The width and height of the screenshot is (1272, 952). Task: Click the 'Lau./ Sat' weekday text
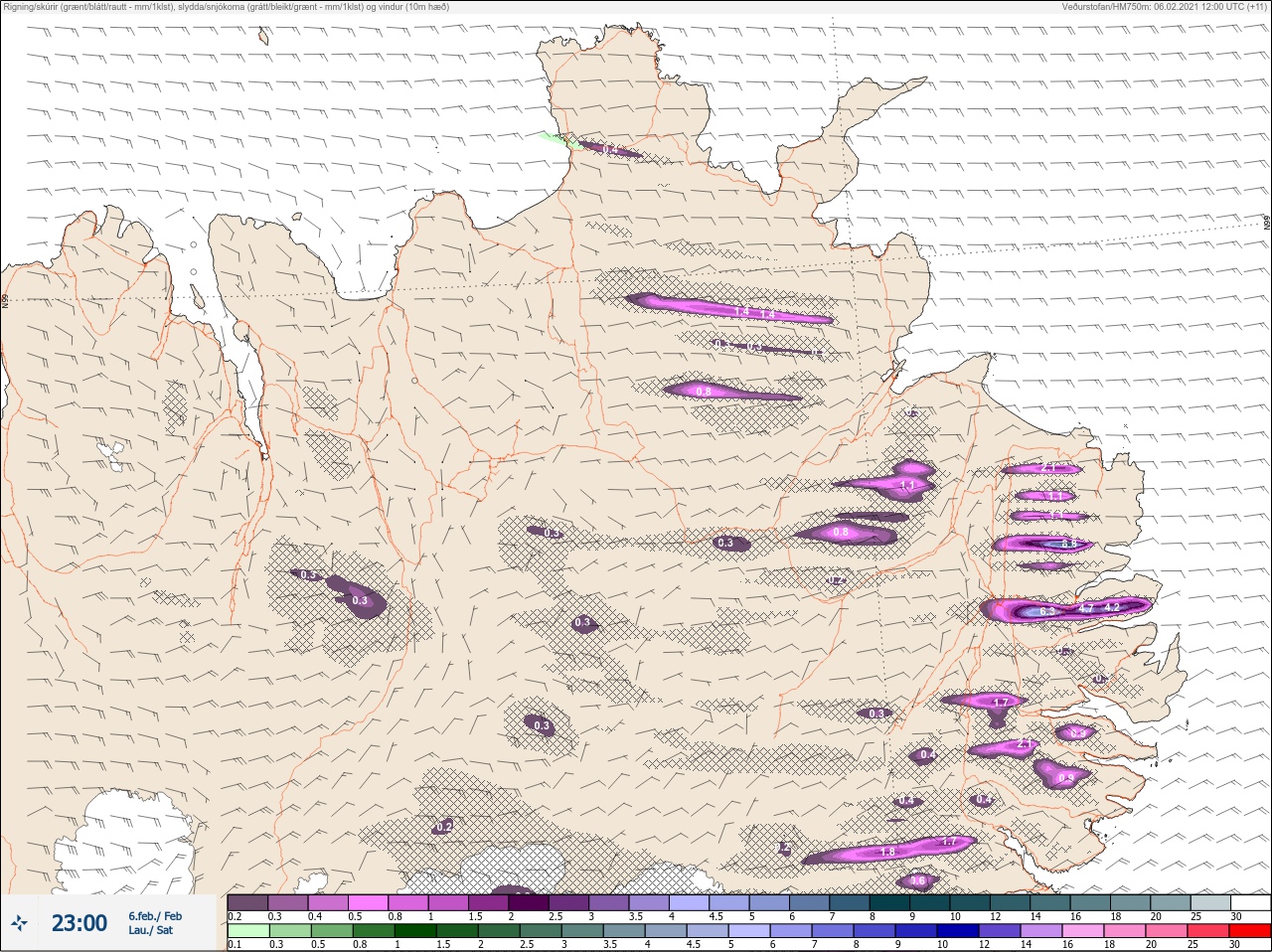point(150,930)
